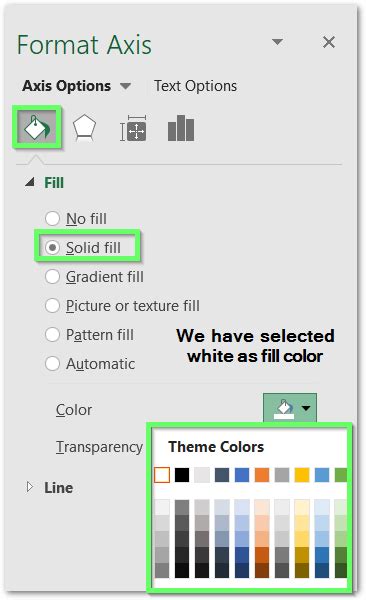
Task: Switch to Text Options tab
Action: 195,86
